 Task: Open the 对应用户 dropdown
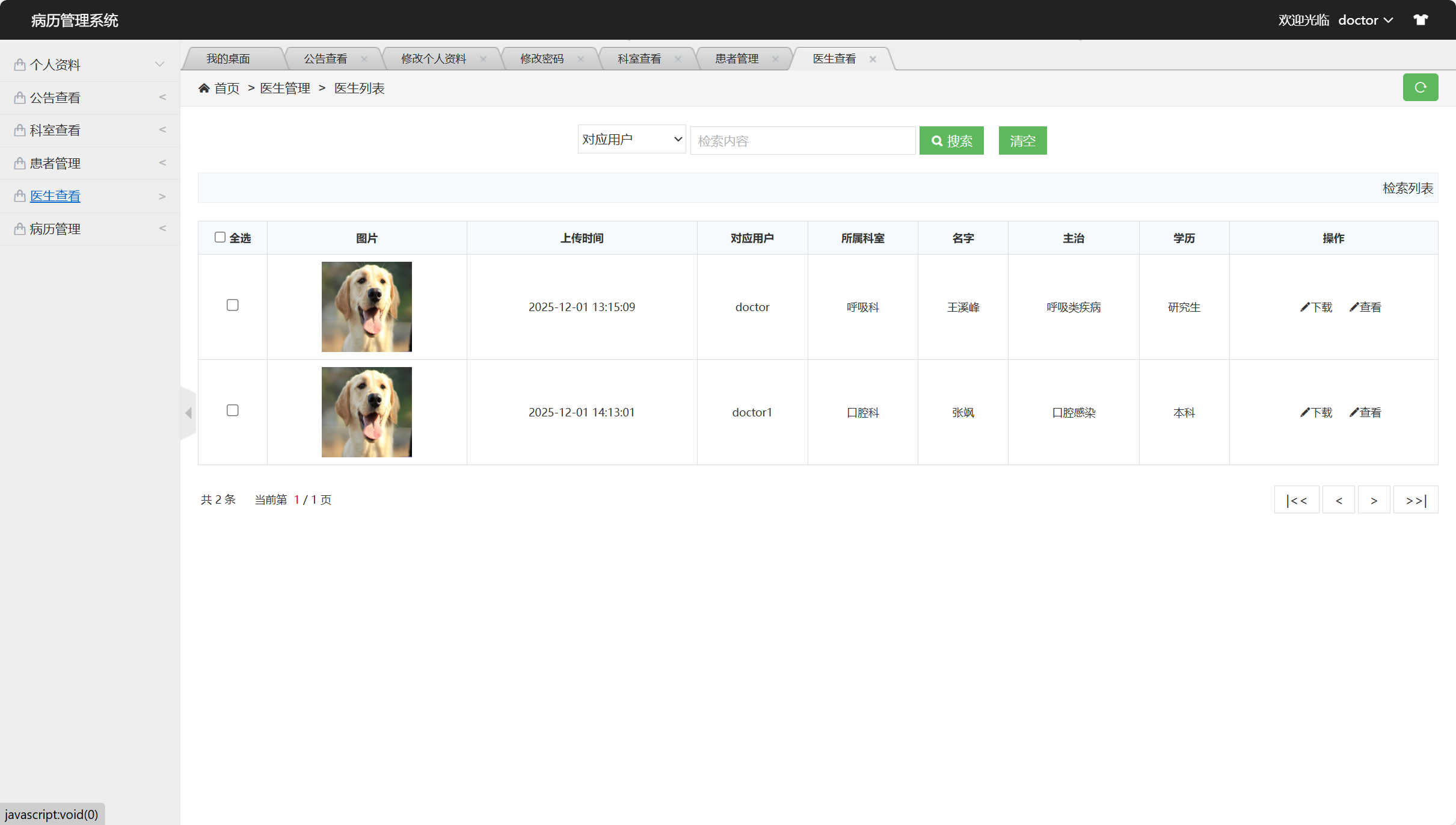coord(631,139)
